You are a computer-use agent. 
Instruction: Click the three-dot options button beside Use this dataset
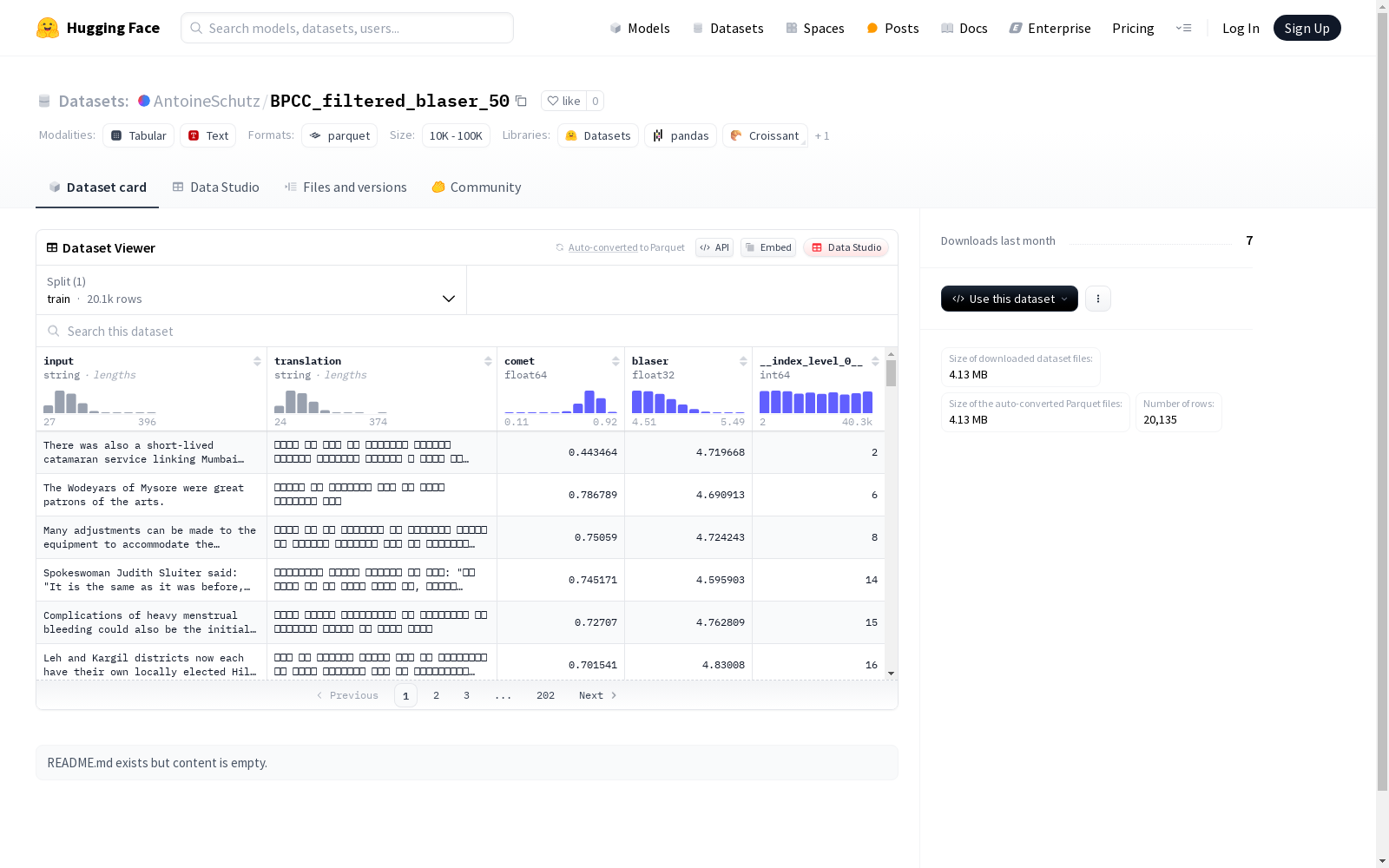(x=1098, y=299)
